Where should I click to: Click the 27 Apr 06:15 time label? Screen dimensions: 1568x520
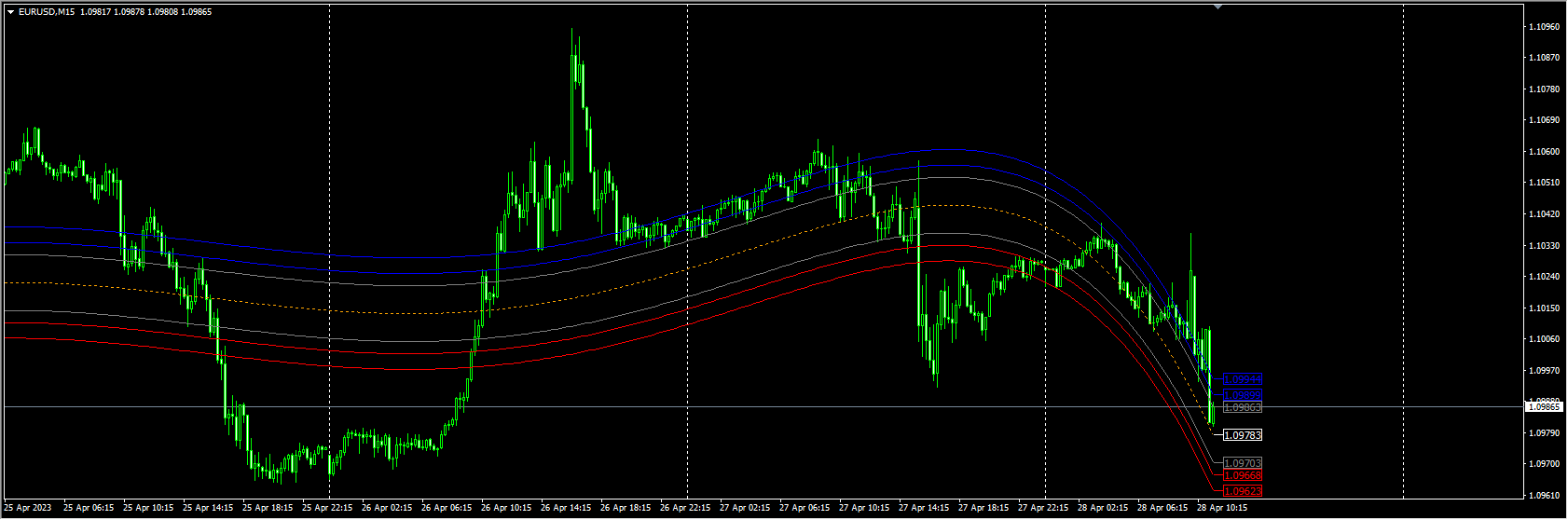coord(805,508)
